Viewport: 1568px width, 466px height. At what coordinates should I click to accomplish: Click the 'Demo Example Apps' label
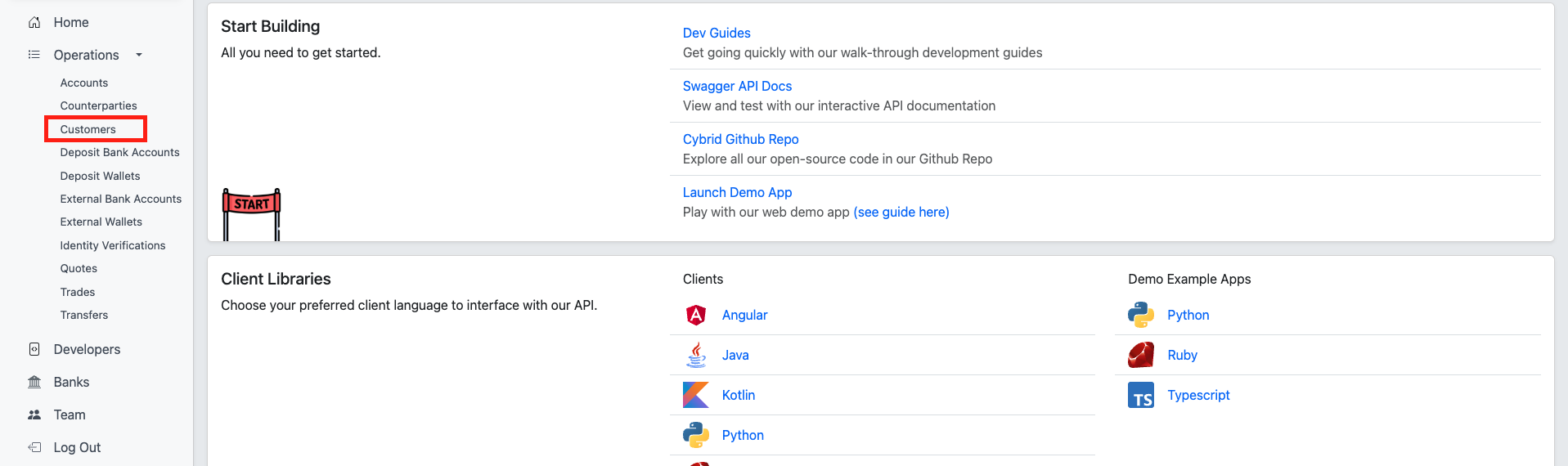(x=1189, y=279)
